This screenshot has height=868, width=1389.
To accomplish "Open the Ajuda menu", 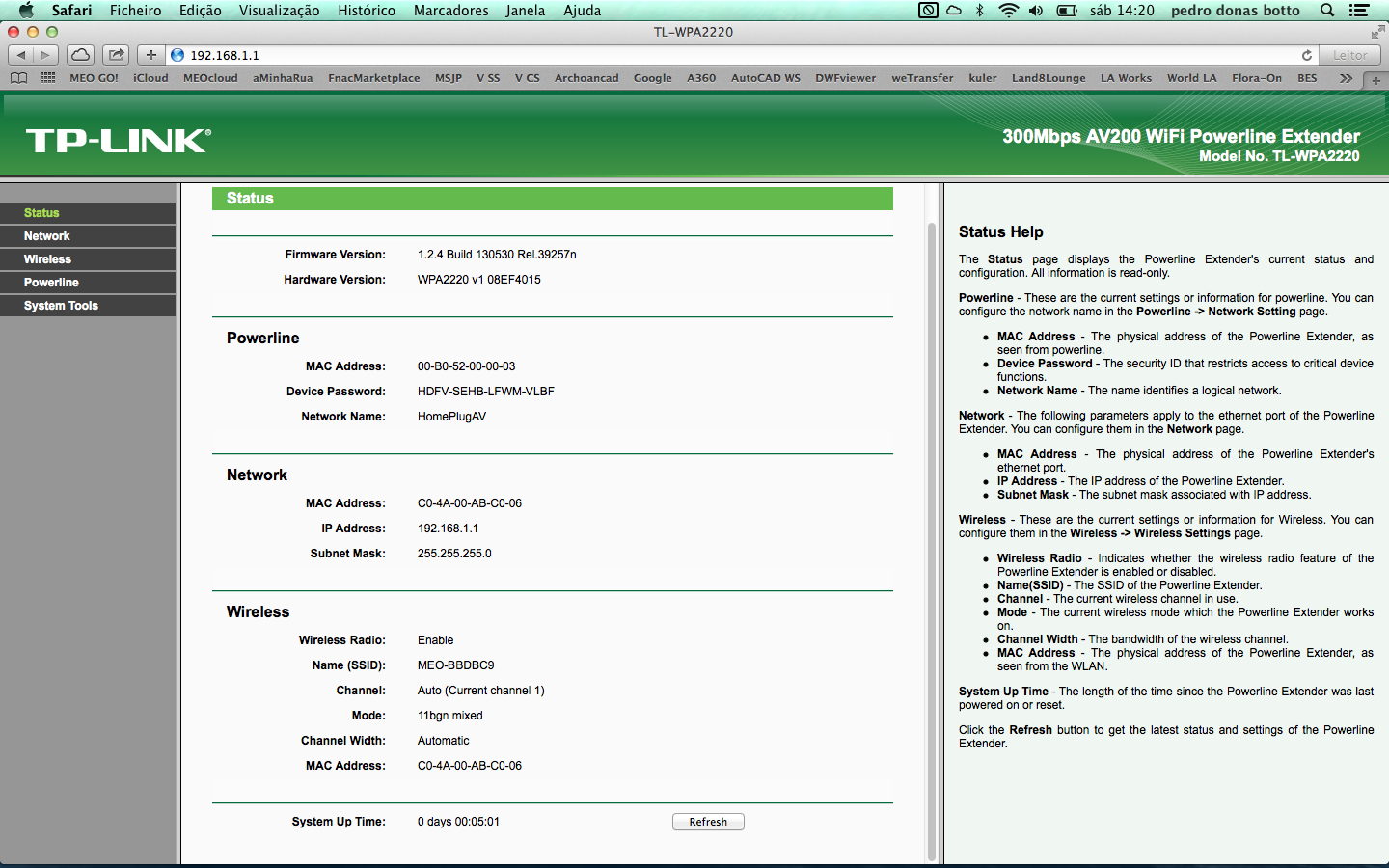I will click(x=583, y=11).
